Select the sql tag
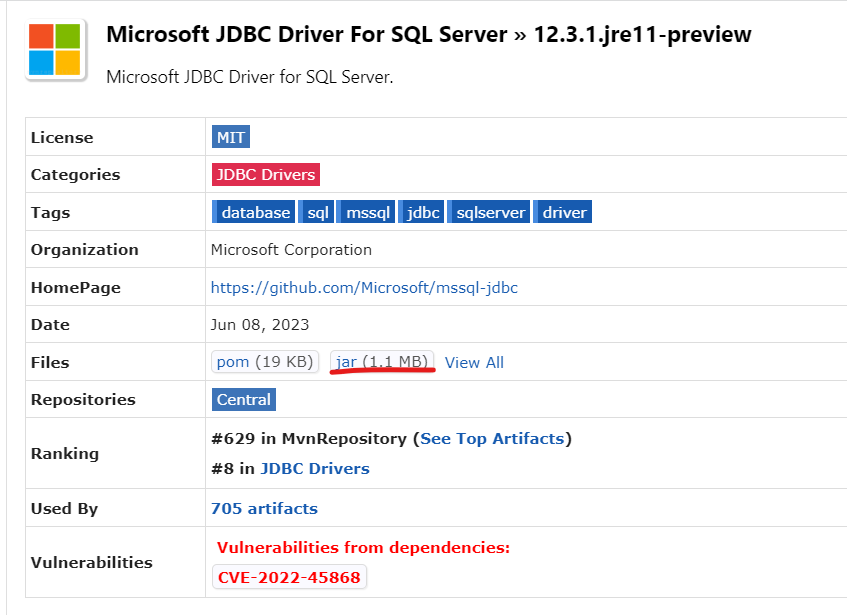The height and width of the screenshot is (615, 847). click(317, 211)
